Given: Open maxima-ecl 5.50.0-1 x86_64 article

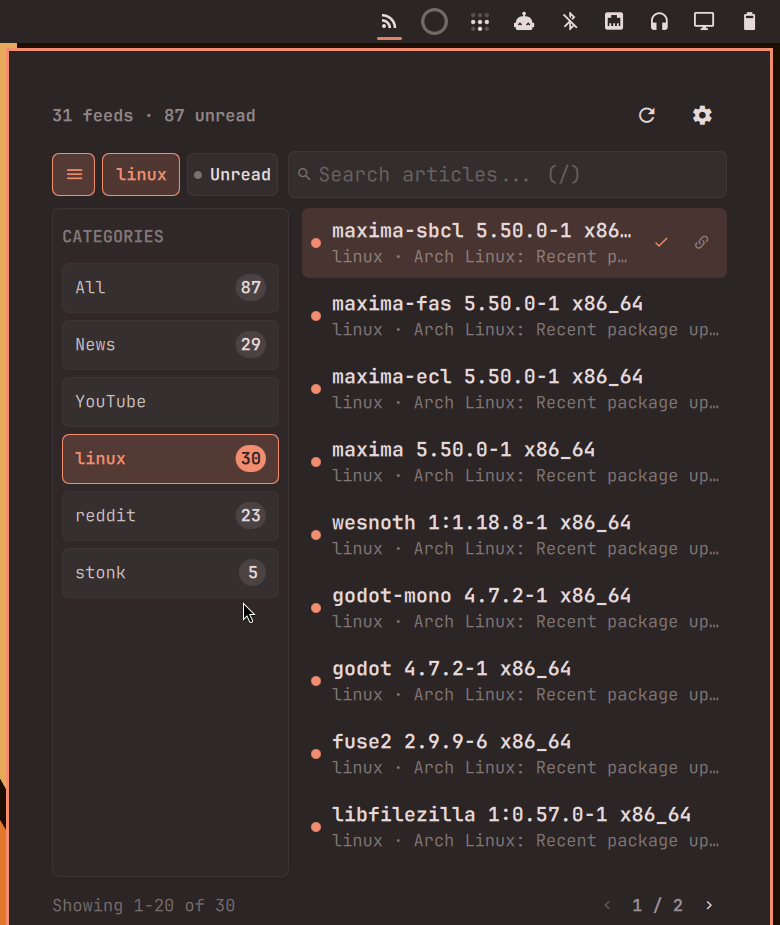Looking at the screenshot, I should (514, 389).
